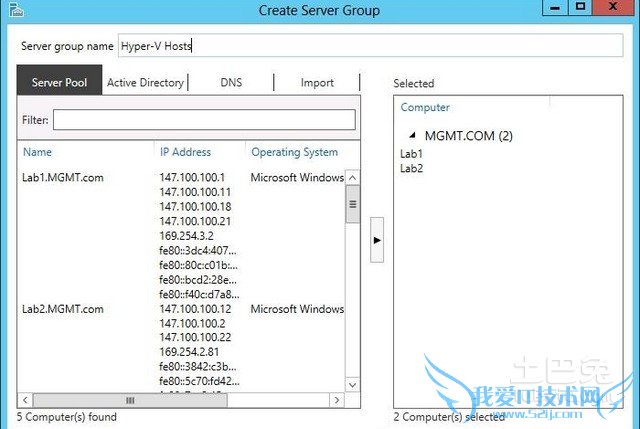Click the horizontal scrollbar thumb in server list
Viewport: 640px width, 429px height.
click(130, 400)
